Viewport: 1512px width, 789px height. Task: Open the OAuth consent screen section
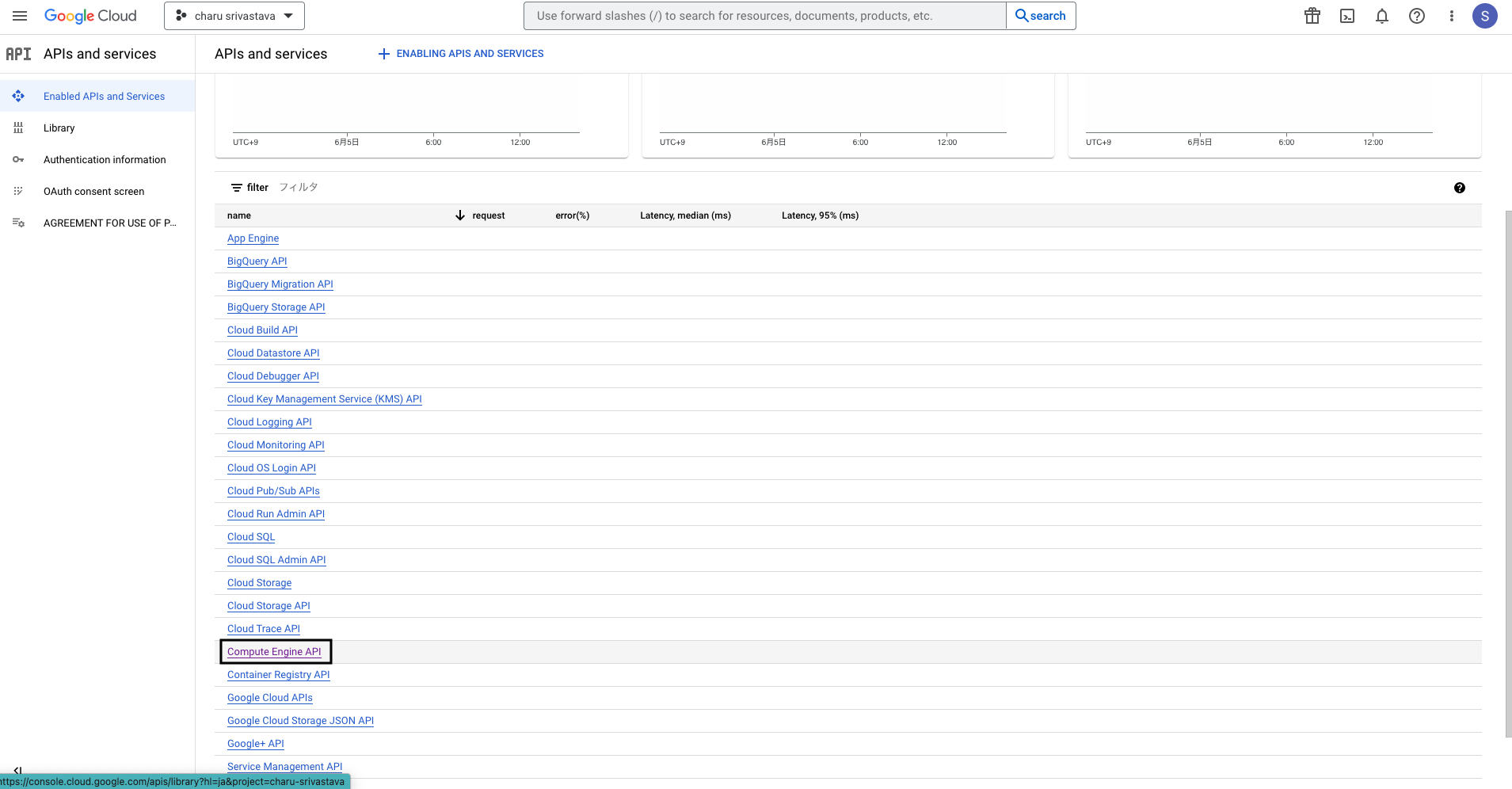pyautogui.click(x=93, y=191)
